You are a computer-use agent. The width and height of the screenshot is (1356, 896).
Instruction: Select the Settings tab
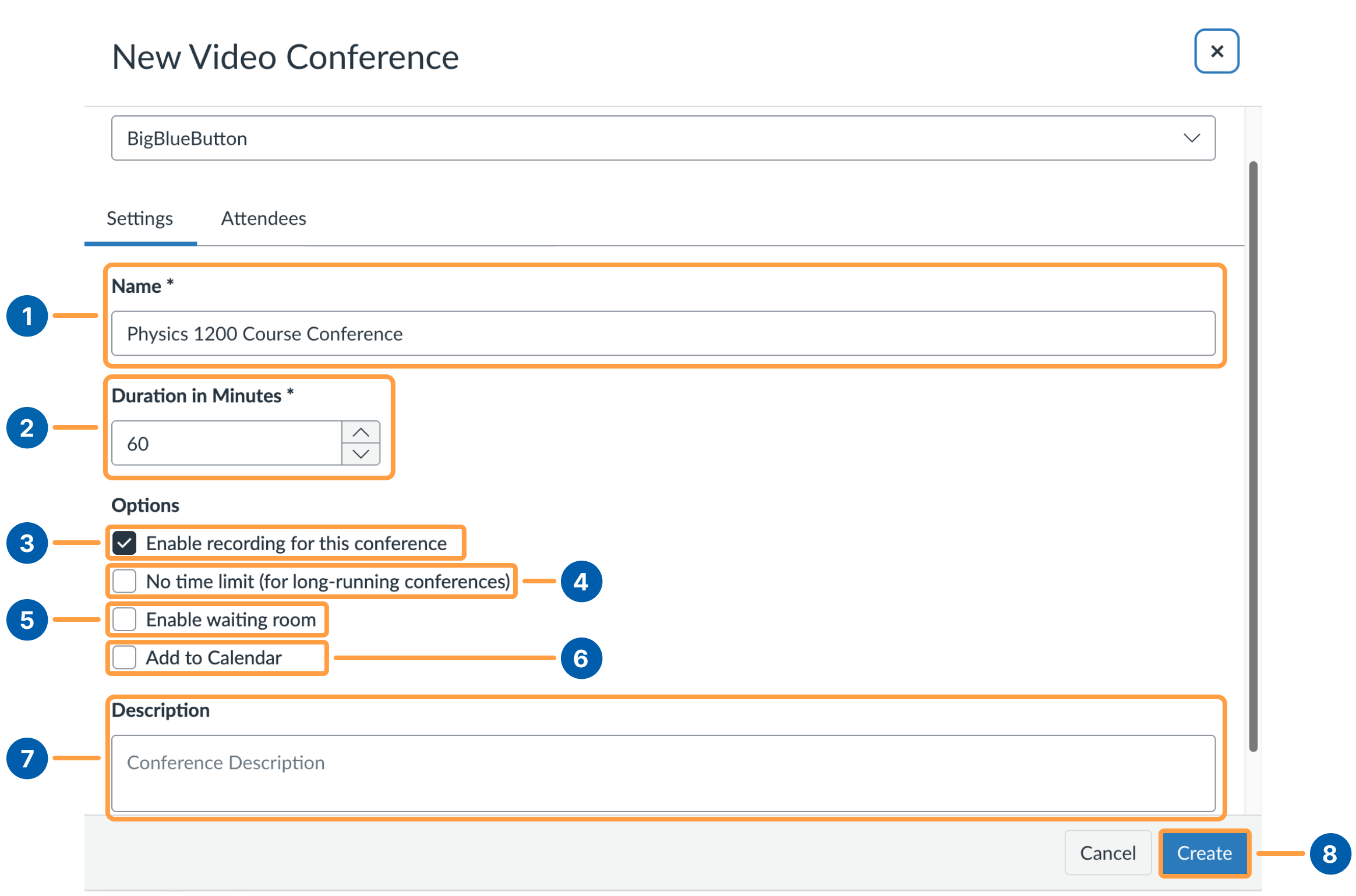(x=139, y=218)
